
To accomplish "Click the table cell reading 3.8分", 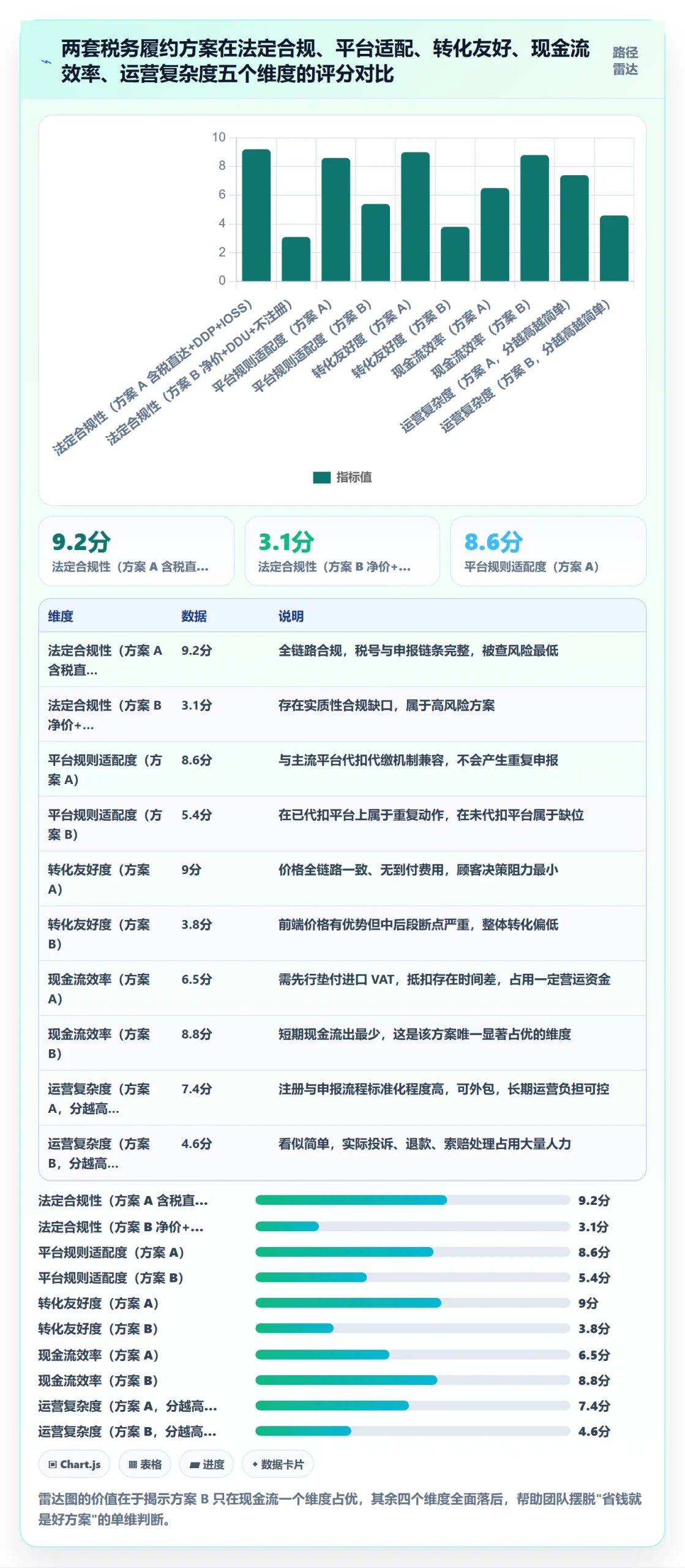I will pos(197,925).
